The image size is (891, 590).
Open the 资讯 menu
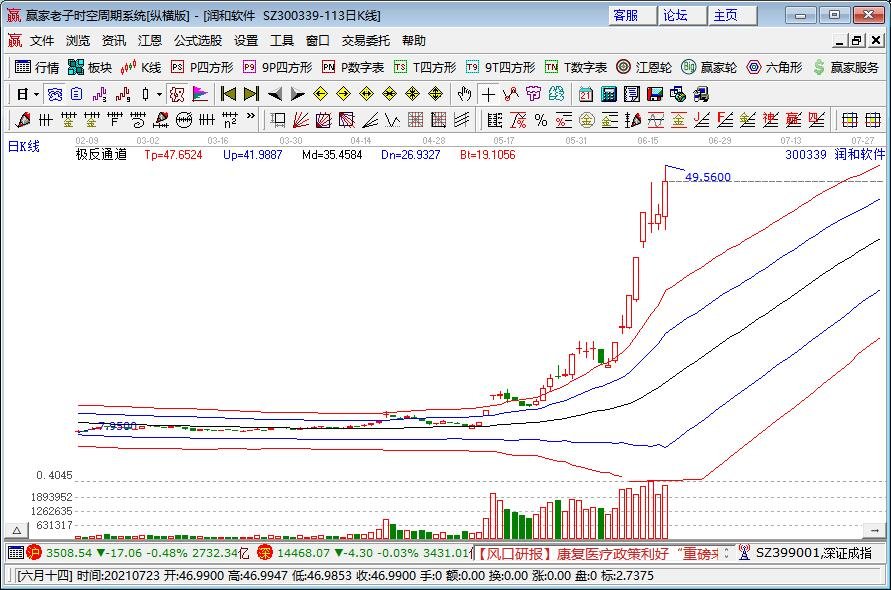(114, 41)
